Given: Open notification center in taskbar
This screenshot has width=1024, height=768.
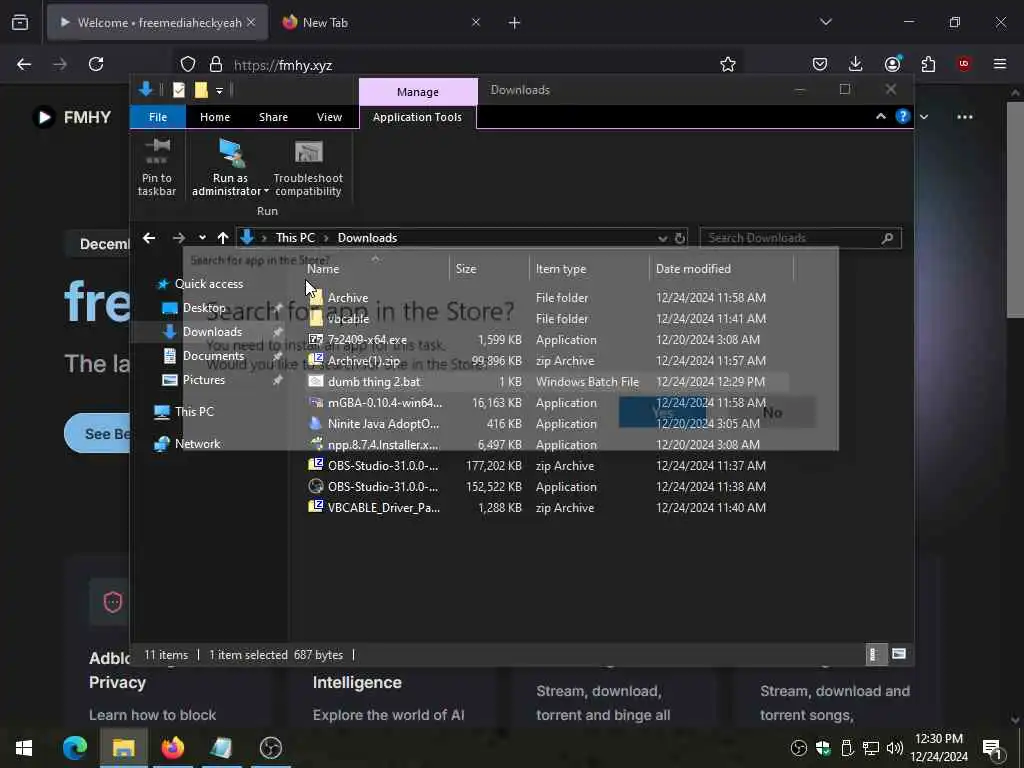Looking at the screenshot, I should [x=992, y=748].
